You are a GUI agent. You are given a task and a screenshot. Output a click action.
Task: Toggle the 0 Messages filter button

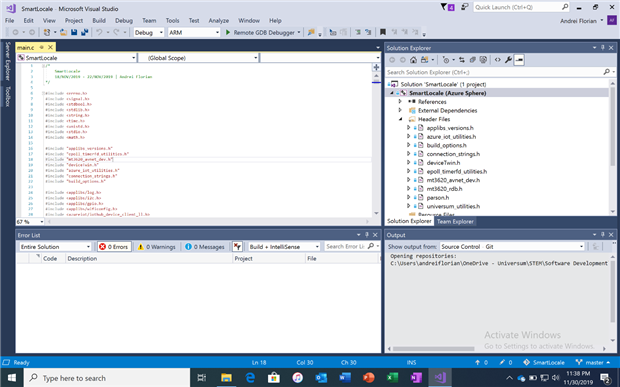click(205, 247)
